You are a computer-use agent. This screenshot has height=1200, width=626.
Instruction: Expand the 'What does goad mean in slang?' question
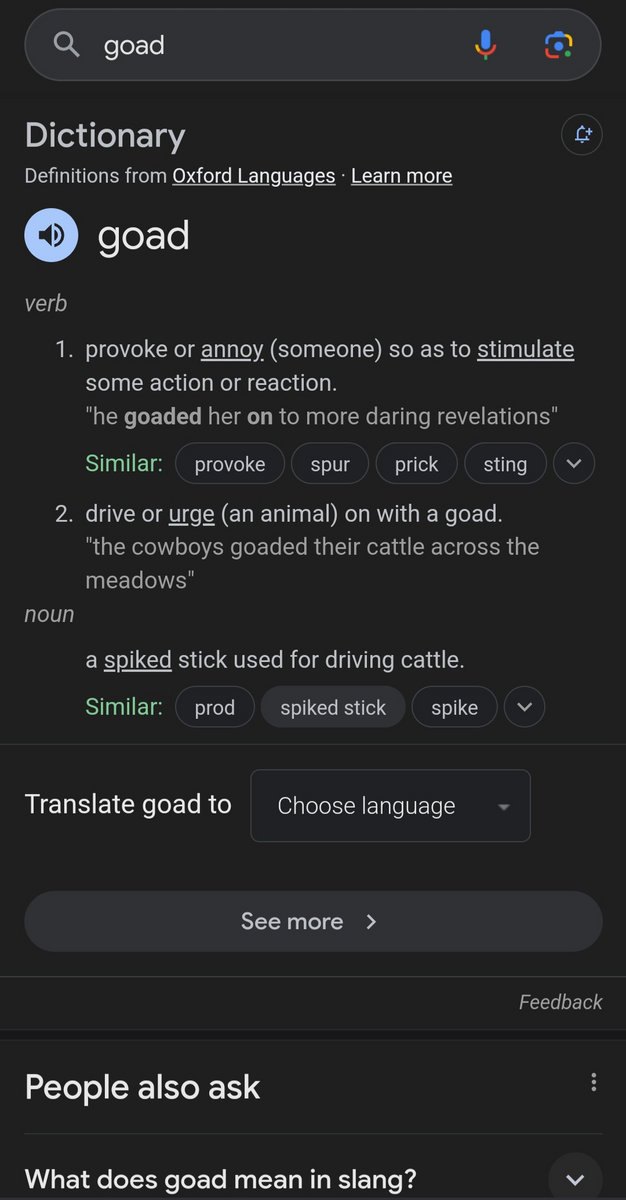point(575,1178)
